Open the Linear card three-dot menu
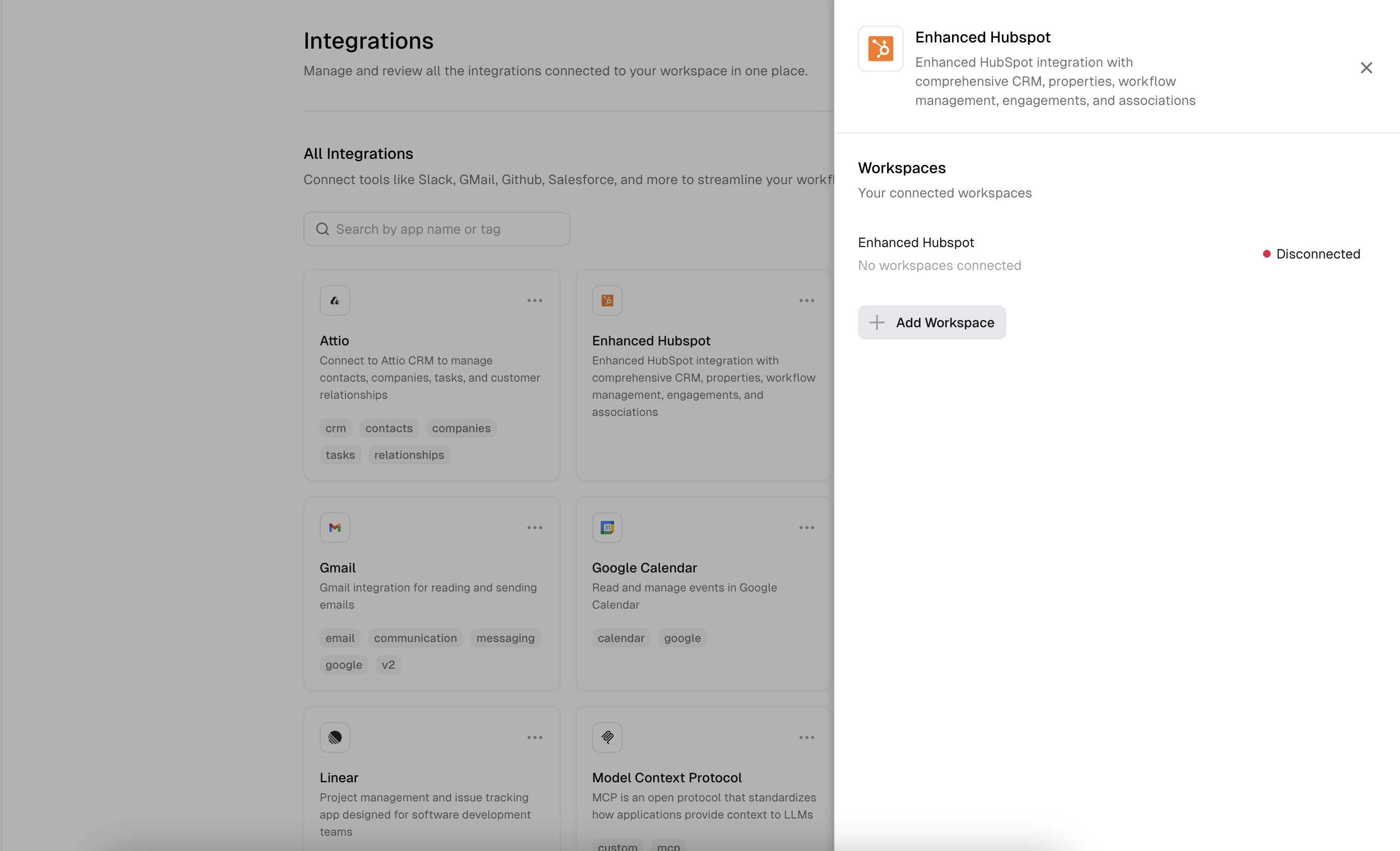1400x851 pixels. point(534,737)
